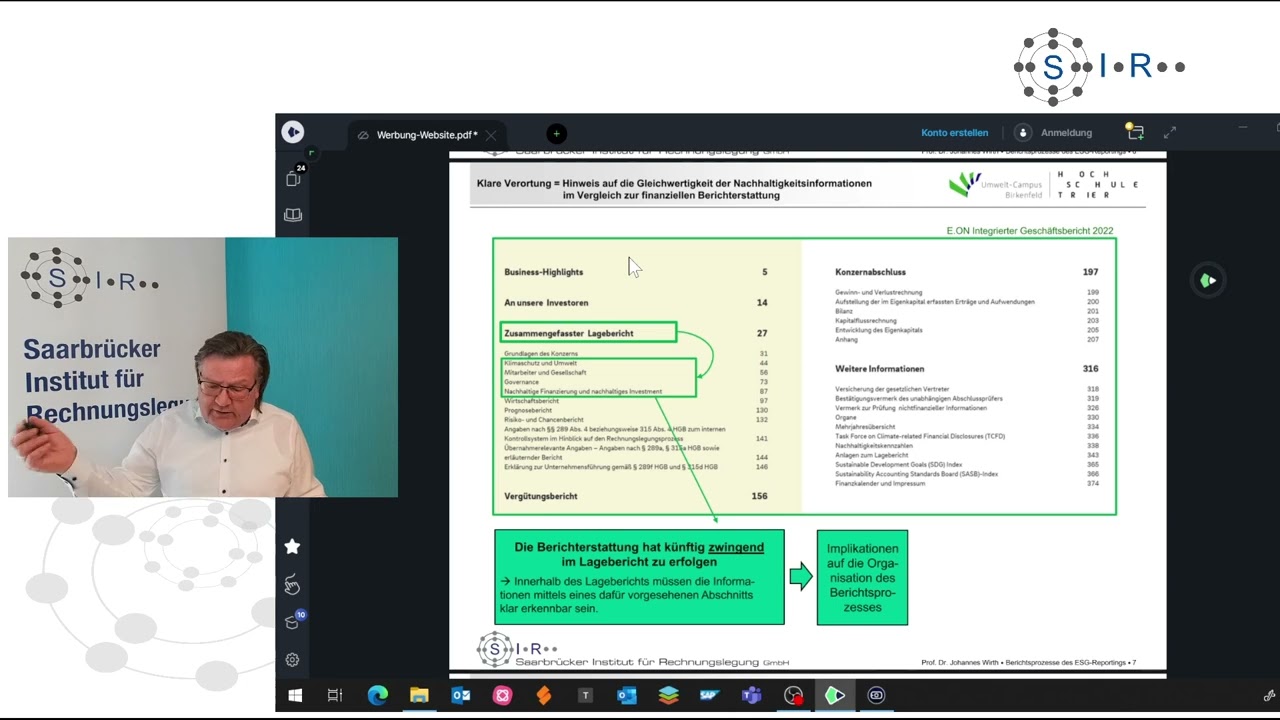Open the last rounded-rectangle app on taskbar

876,695
